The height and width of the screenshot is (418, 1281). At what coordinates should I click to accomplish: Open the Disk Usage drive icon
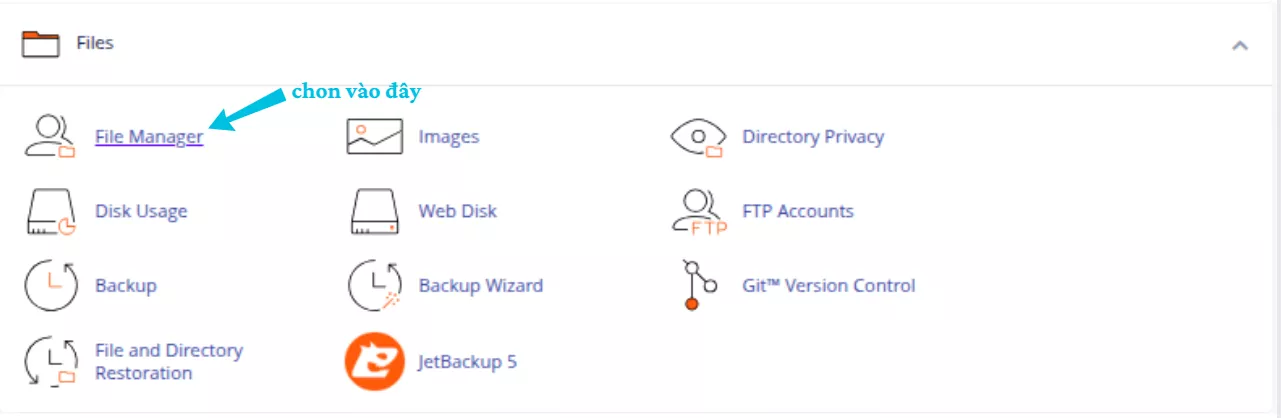pos(50,212)
